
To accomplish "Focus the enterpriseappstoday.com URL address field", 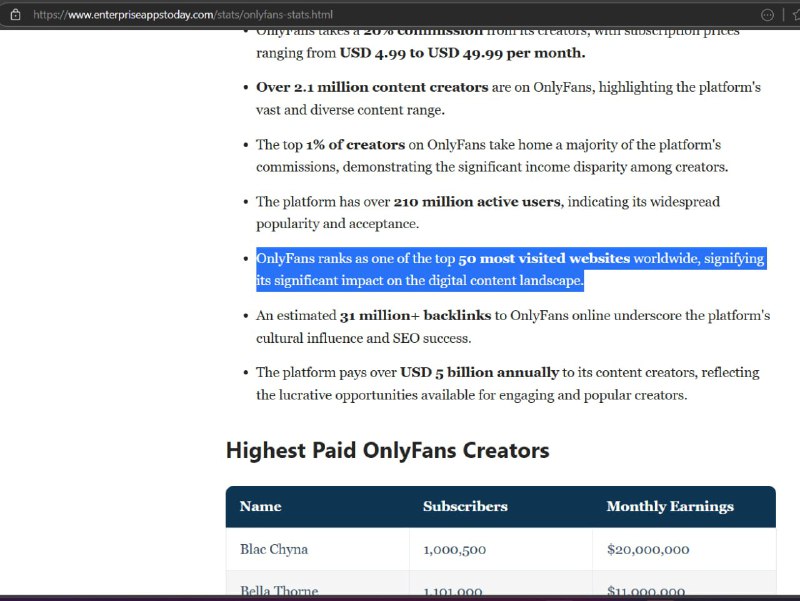I will [x=183, y=15].
